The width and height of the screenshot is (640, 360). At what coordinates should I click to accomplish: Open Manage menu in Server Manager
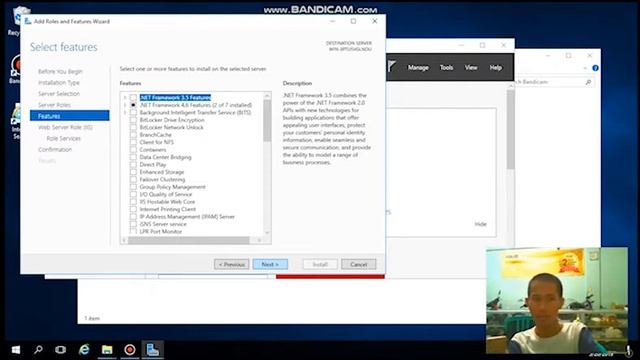(418, 68)
